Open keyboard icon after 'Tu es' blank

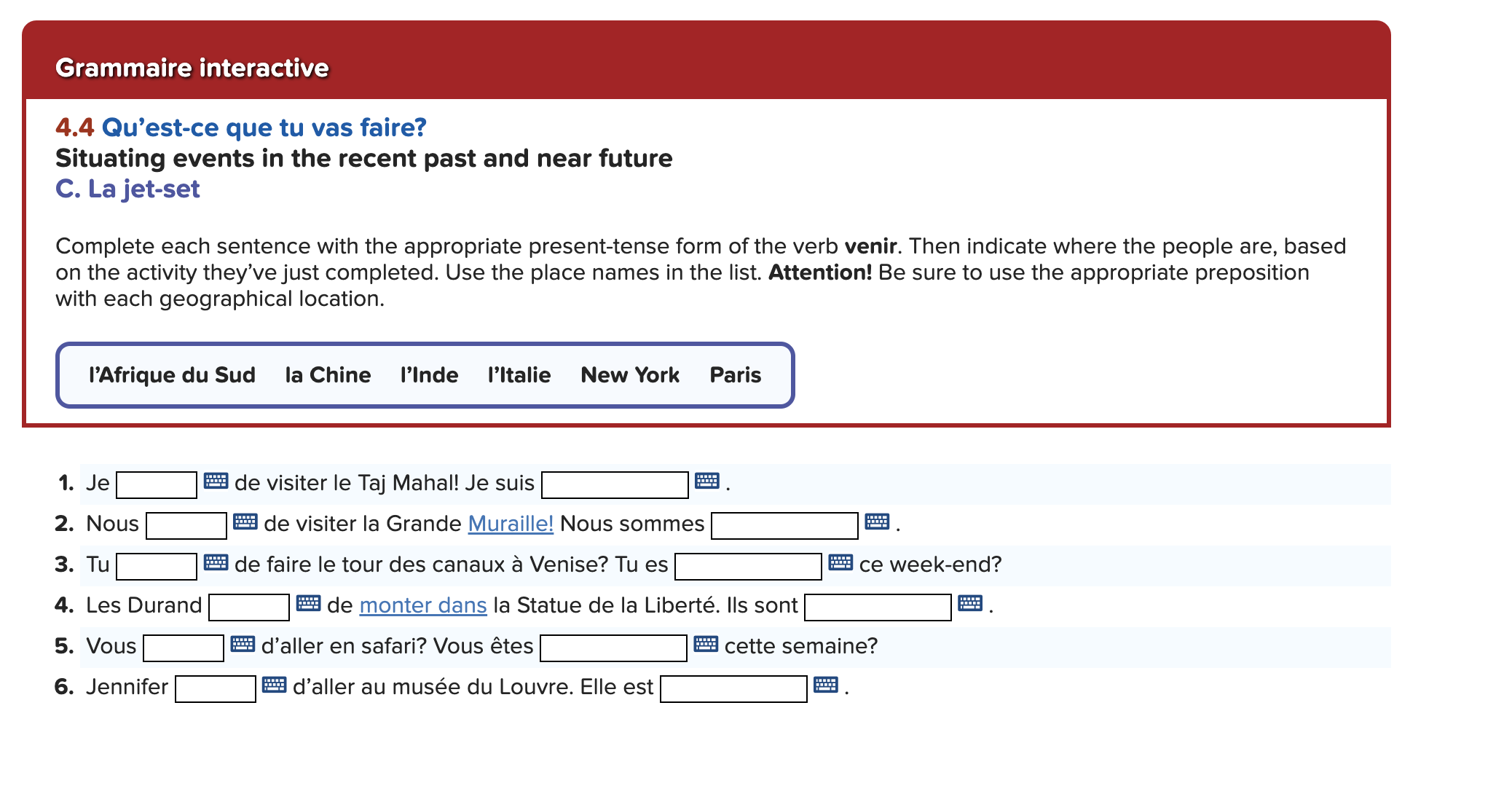tap(840, 562)
